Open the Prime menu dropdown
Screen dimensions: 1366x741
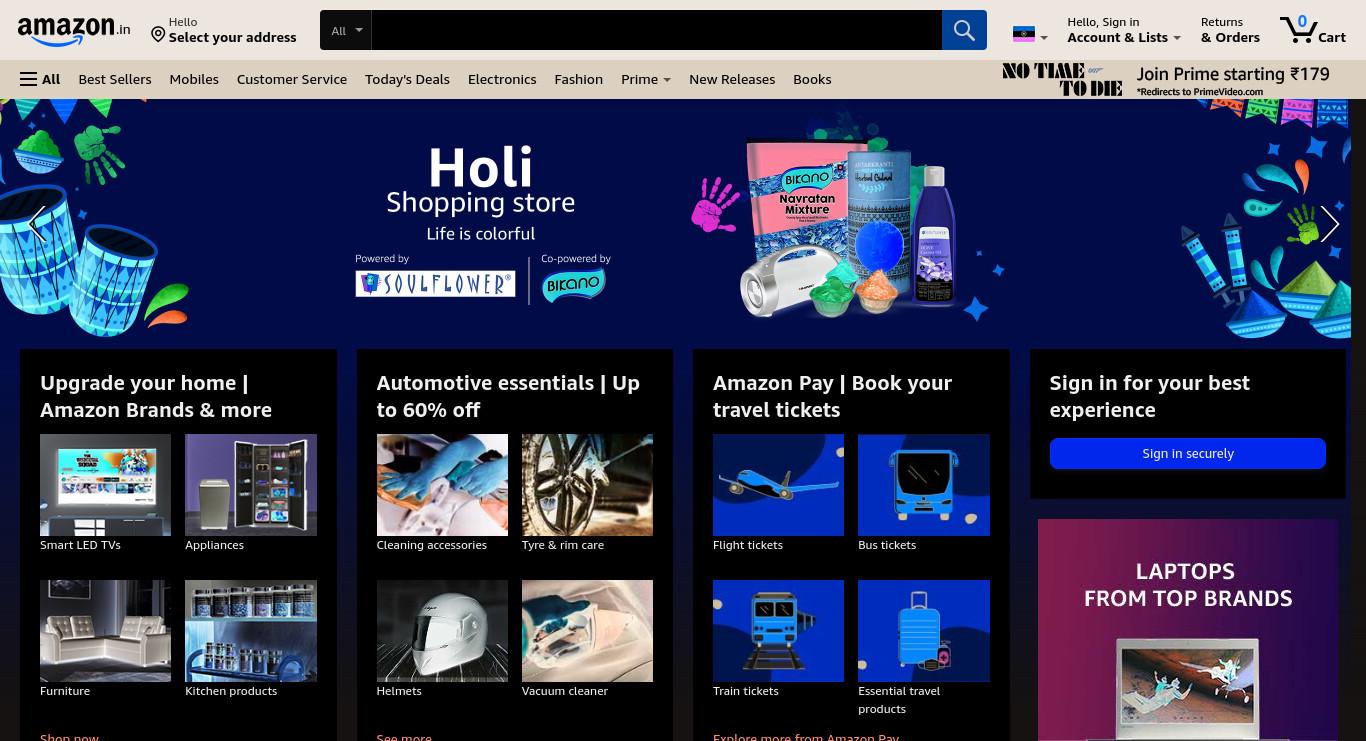[646, 79]
